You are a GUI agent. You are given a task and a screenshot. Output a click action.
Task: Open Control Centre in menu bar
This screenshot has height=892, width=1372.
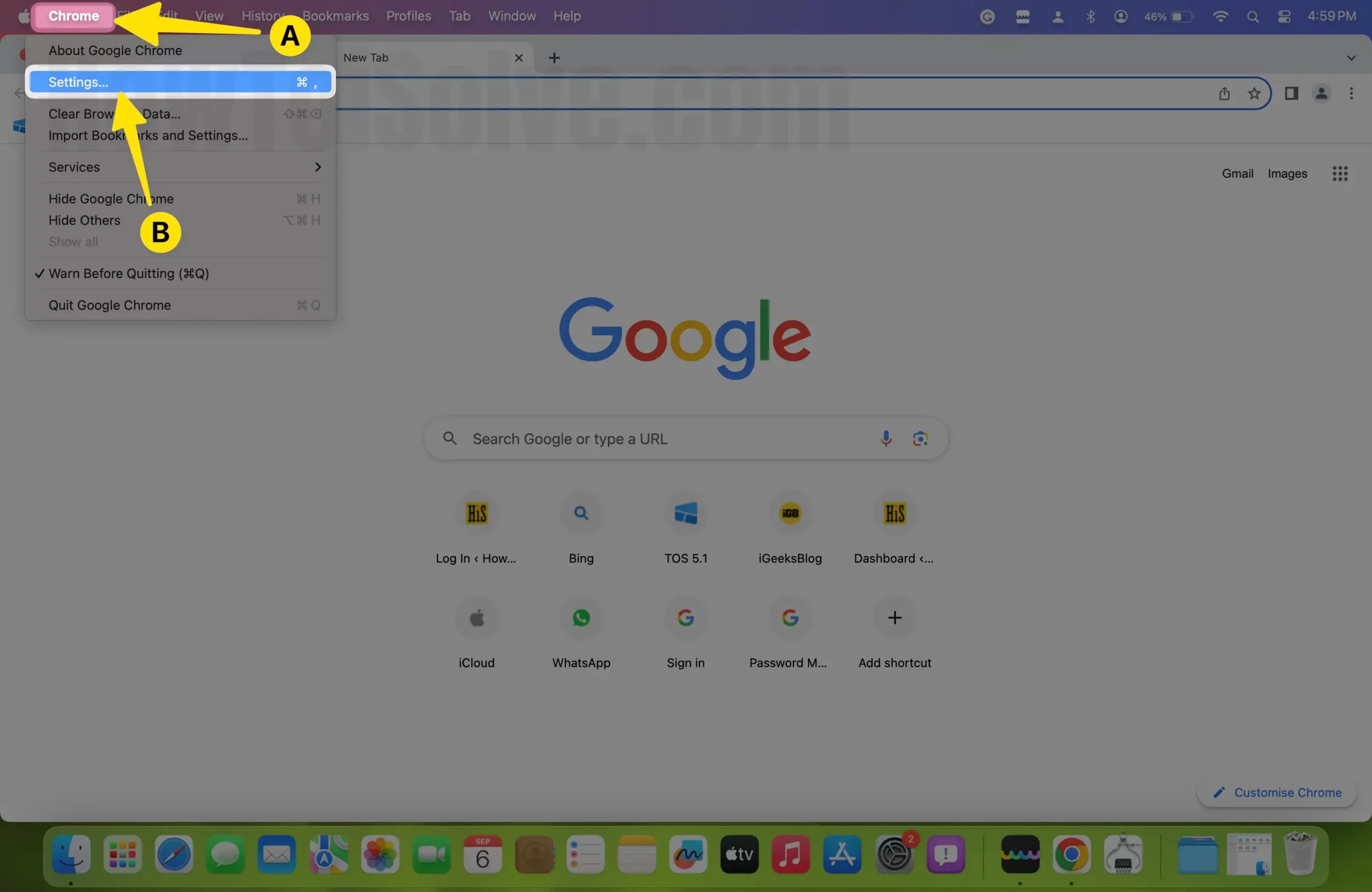(1284, 16)
